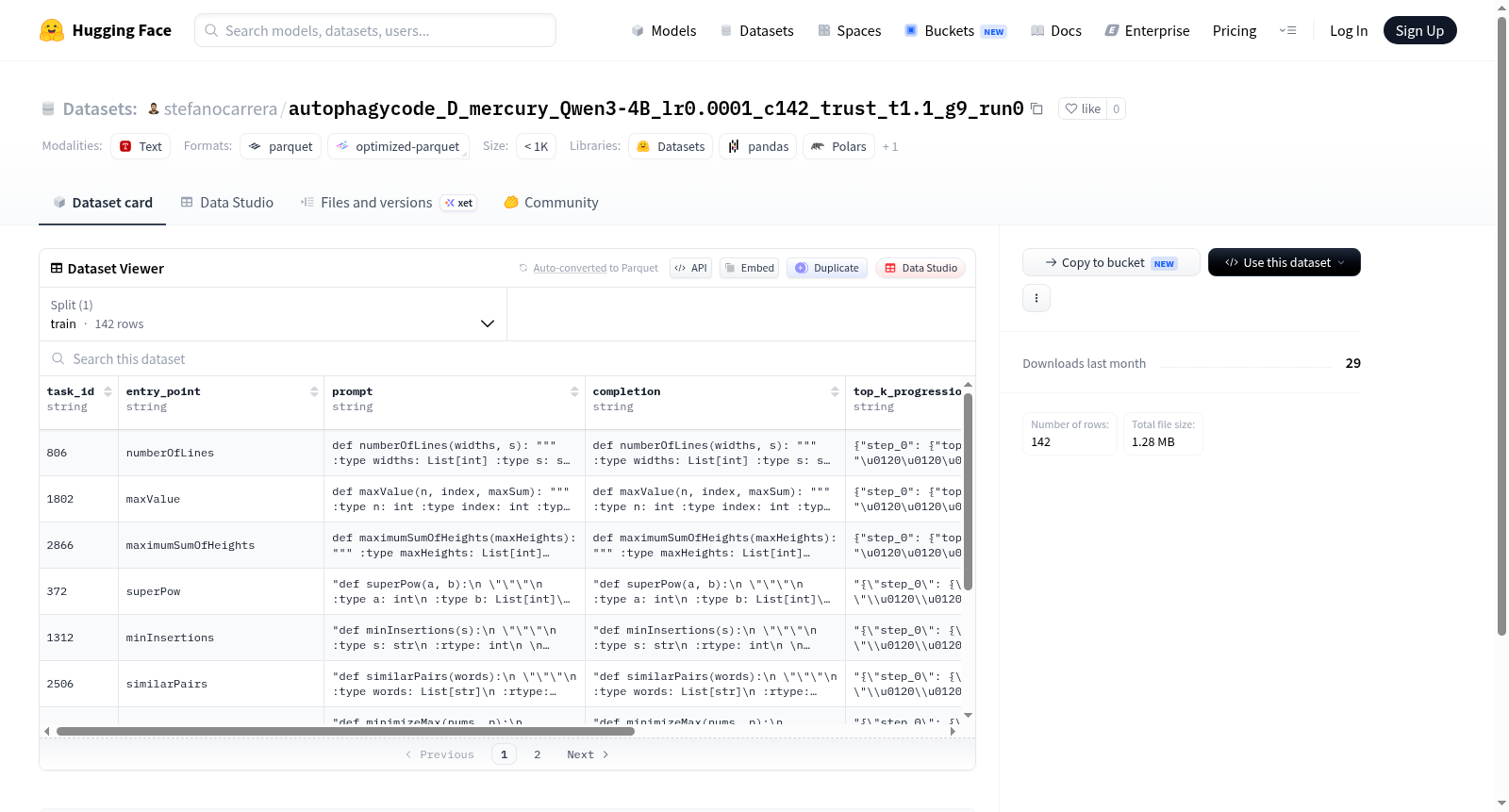Click the task_id 2866 cell
This screenshot has height=812, width=1509.
tap(79, 545)
